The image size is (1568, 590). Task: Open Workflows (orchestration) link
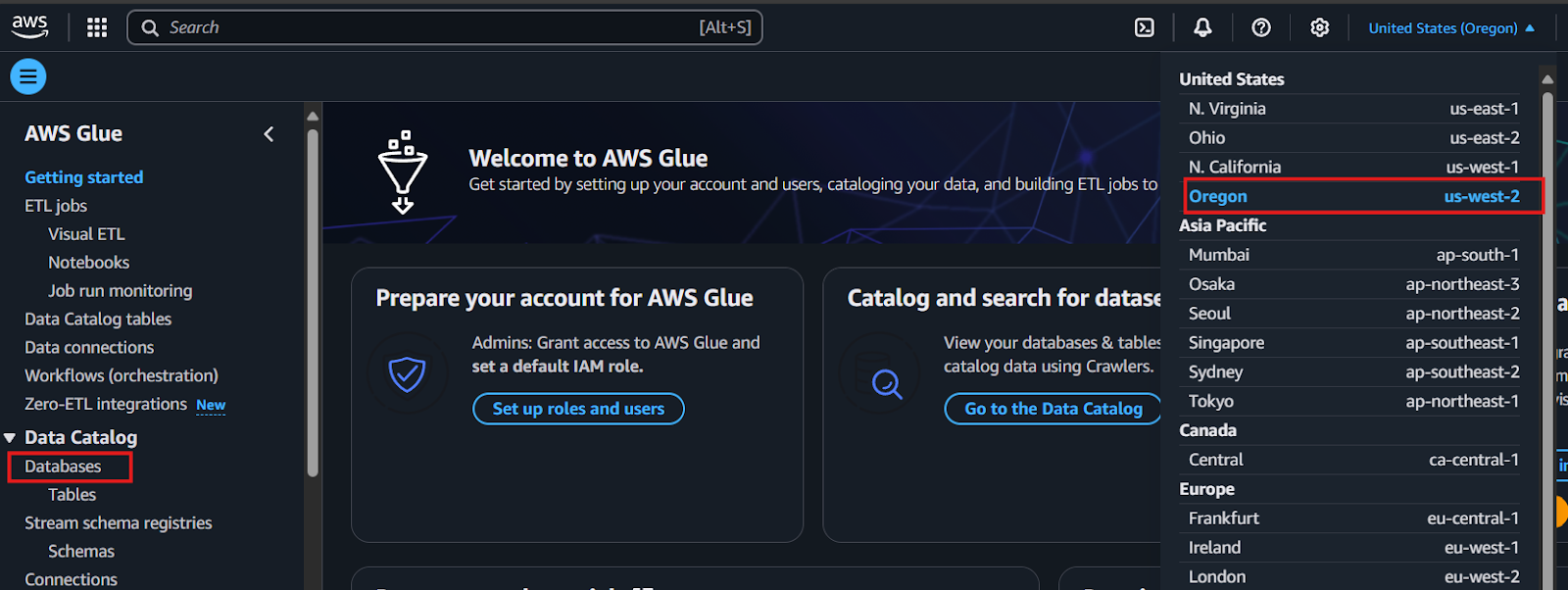122,376
